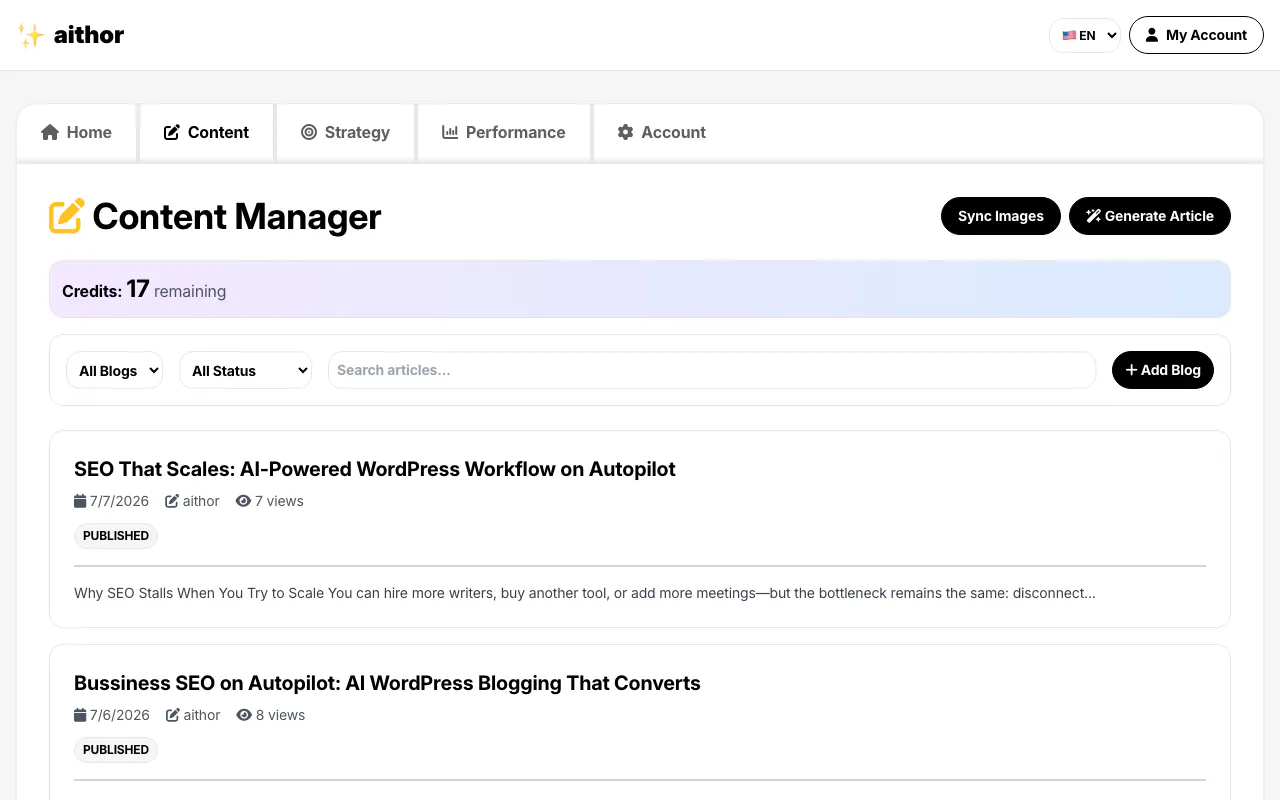Click the Home tab house icon

(x=50, y=132)
